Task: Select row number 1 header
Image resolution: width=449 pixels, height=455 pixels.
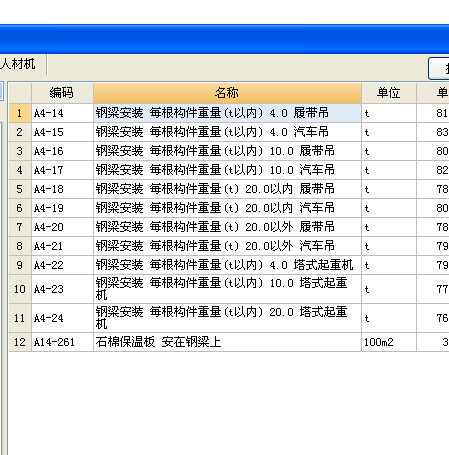Action: click(20, 113)
